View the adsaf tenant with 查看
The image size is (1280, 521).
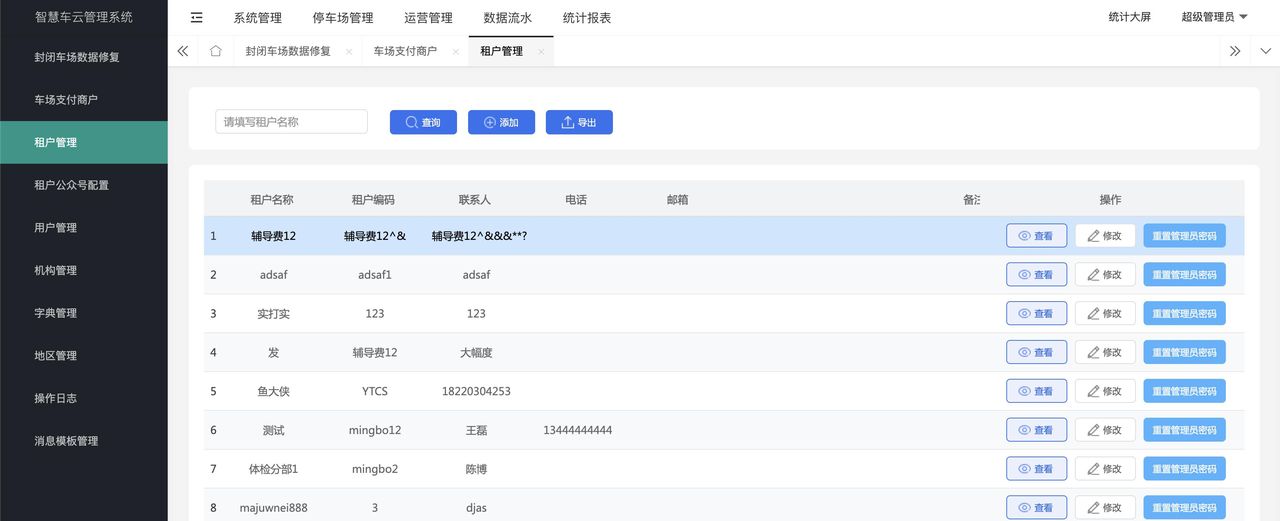(1036, 275)
